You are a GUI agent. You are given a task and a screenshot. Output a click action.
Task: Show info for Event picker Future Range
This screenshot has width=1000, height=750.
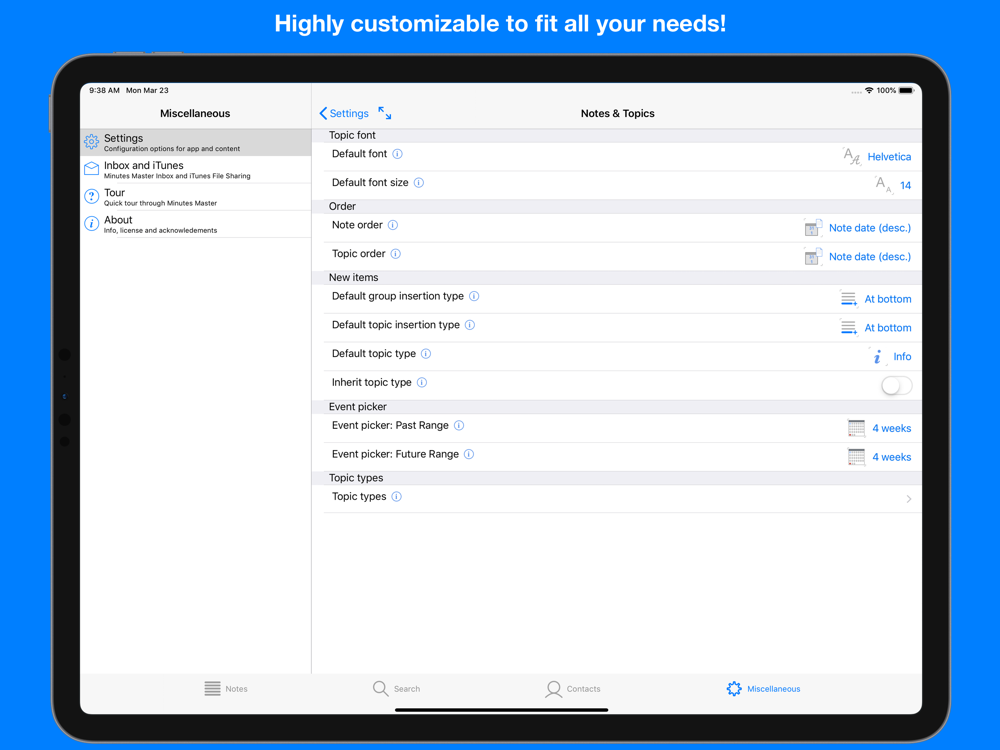tap(469, 454)
